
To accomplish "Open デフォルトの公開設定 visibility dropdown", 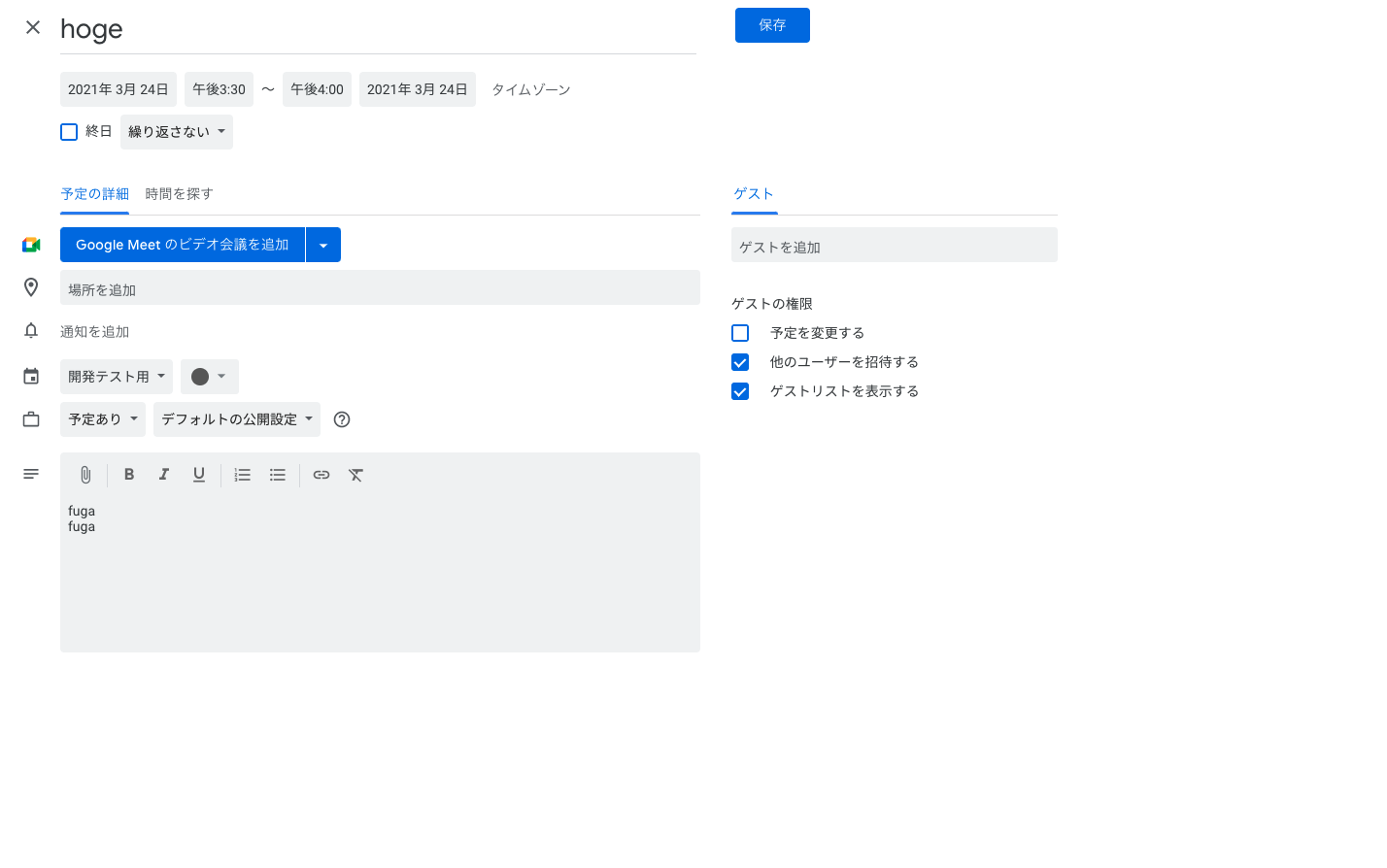I will [237, 419].
